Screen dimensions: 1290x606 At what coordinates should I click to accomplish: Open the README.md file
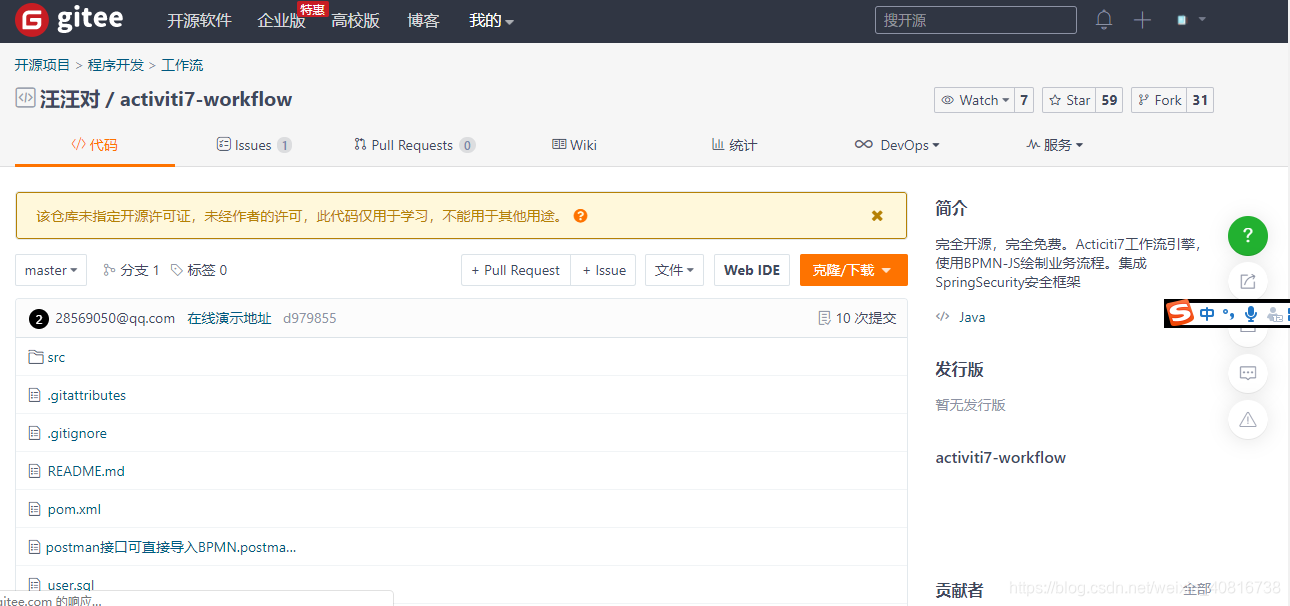[86, 471]
